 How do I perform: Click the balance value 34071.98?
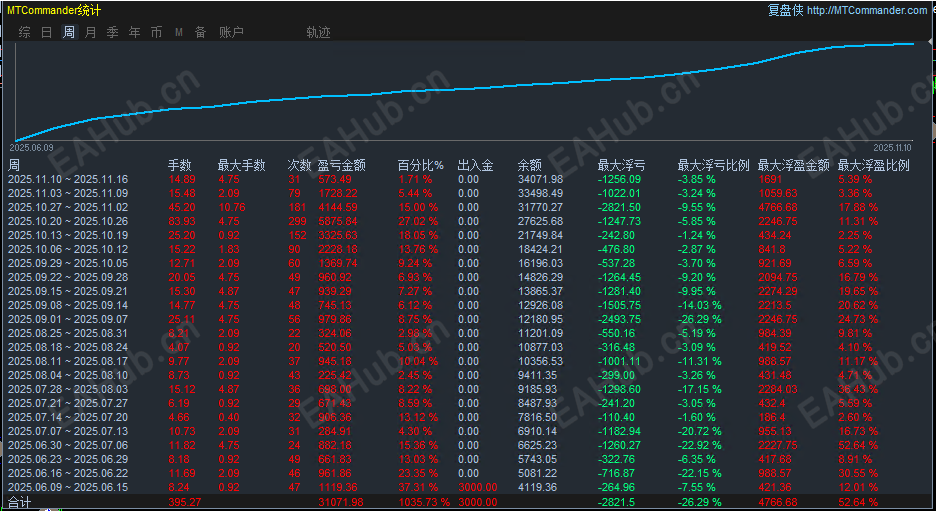[x=540, y=179]
